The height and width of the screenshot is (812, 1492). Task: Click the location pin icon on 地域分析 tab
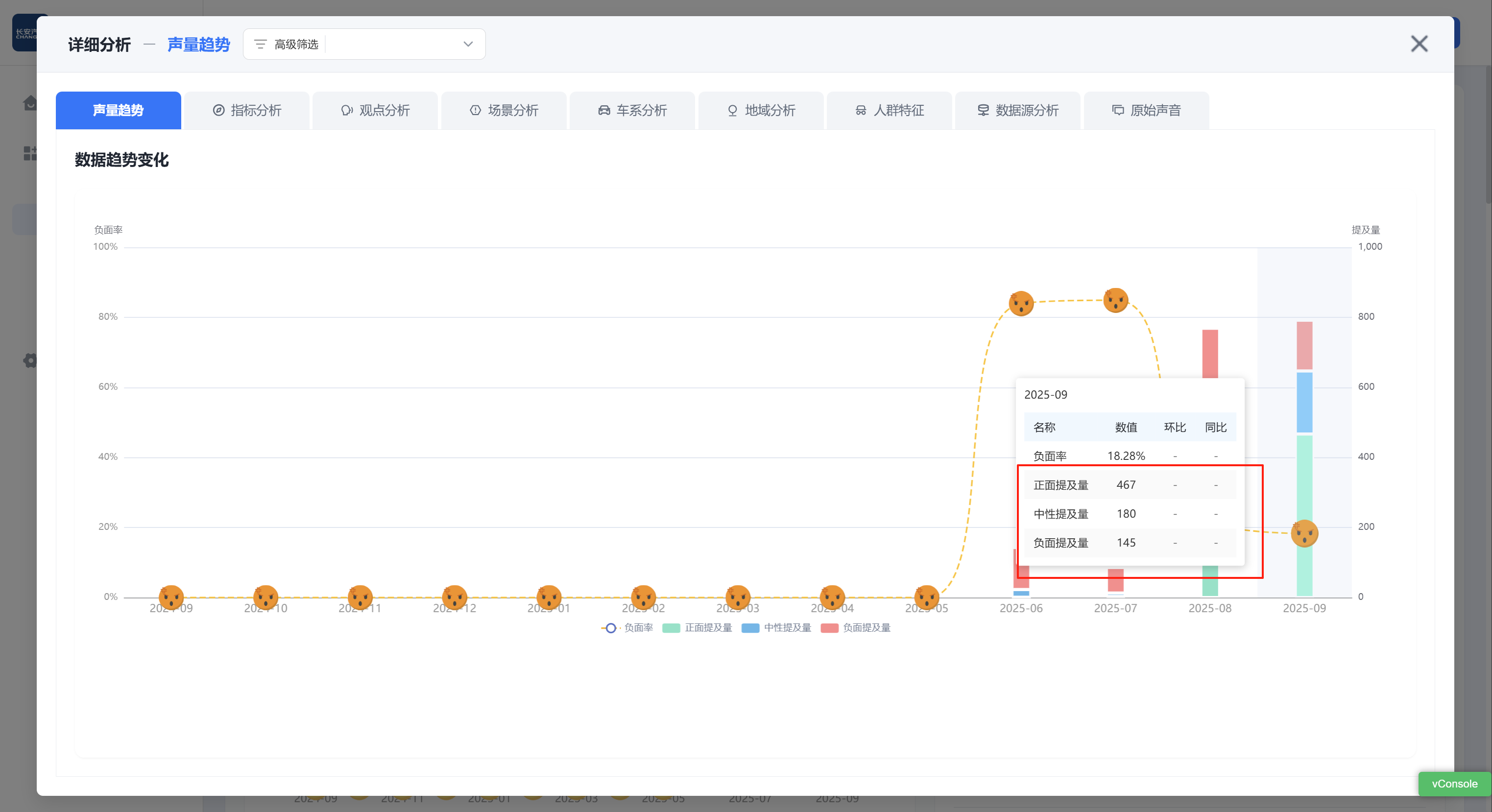pyautogui.click(x=732, y=110)
